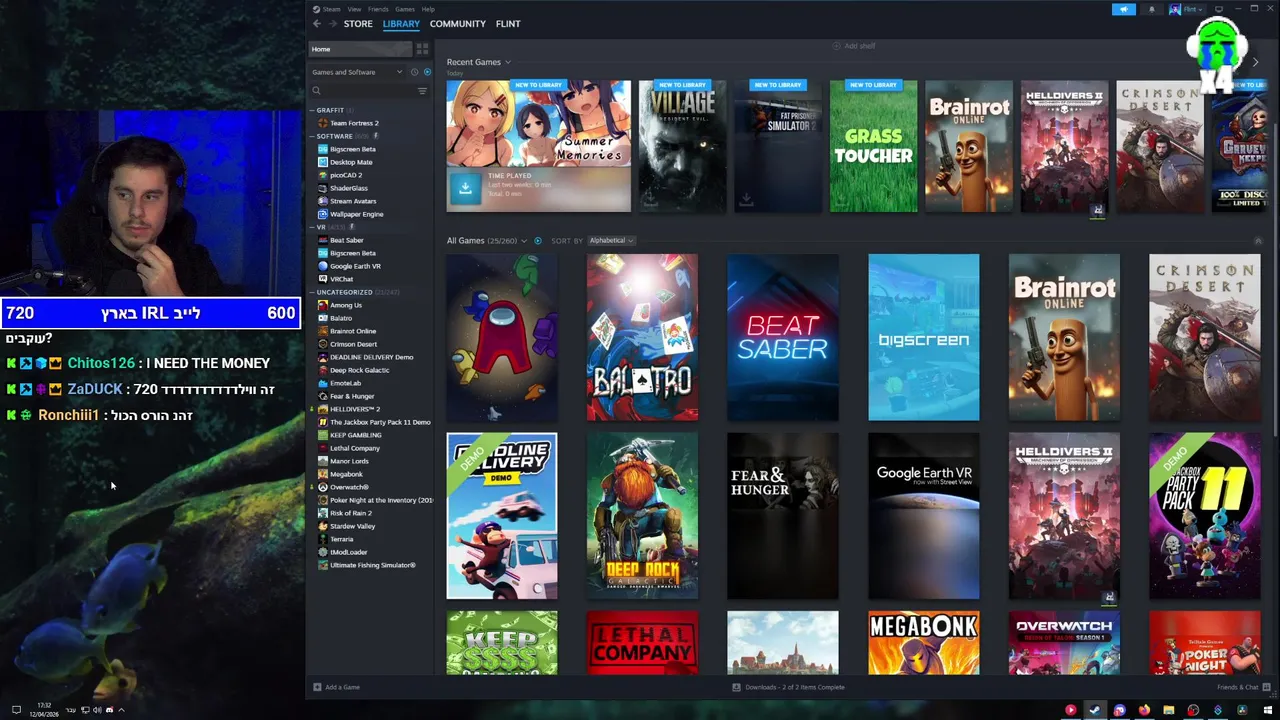
Task: Open Friends & Chat
Action: point(1243,687)
